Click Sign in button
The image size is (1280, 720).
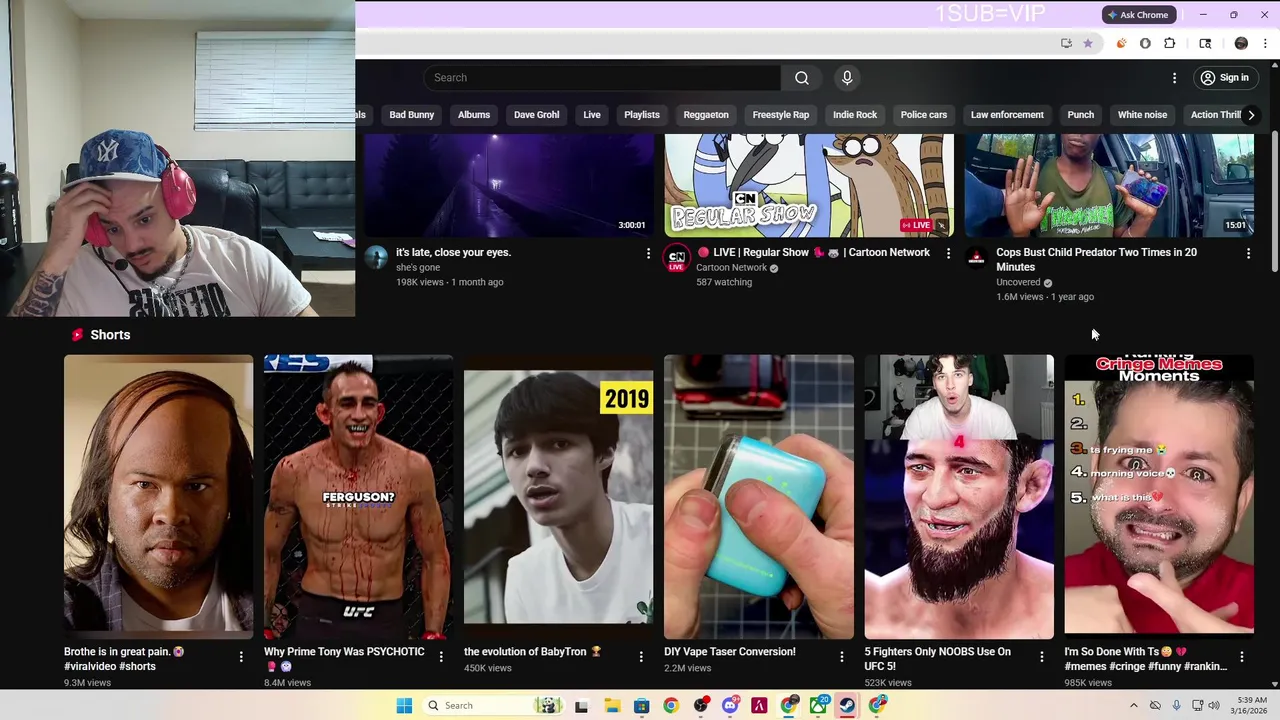1224,78
